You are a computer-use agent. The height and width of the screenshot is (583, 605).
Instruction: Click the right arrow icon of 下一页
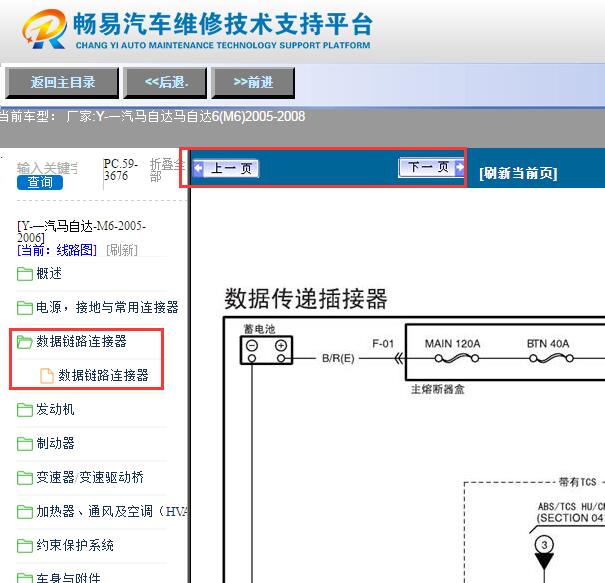click(x=460, y=167)
